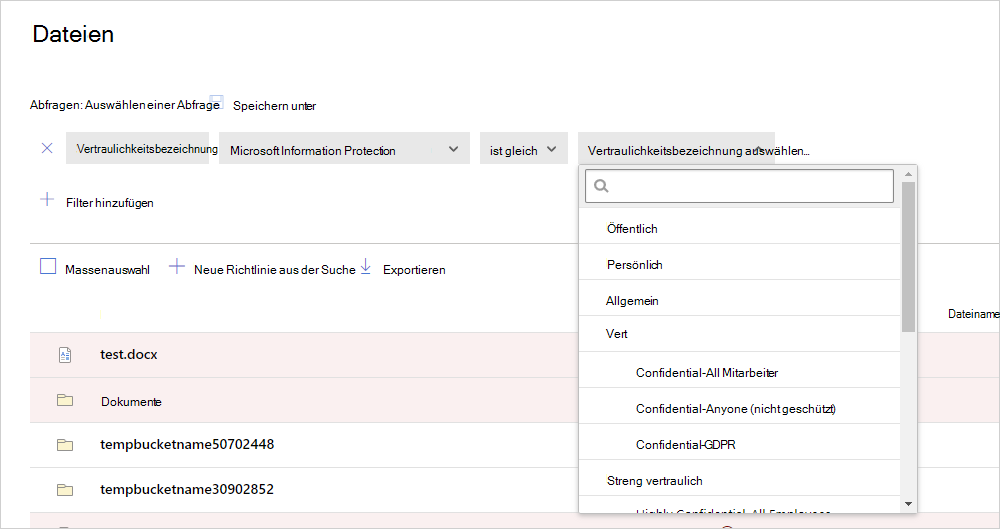Select Öffentlich from the label list

coord(739,228)
